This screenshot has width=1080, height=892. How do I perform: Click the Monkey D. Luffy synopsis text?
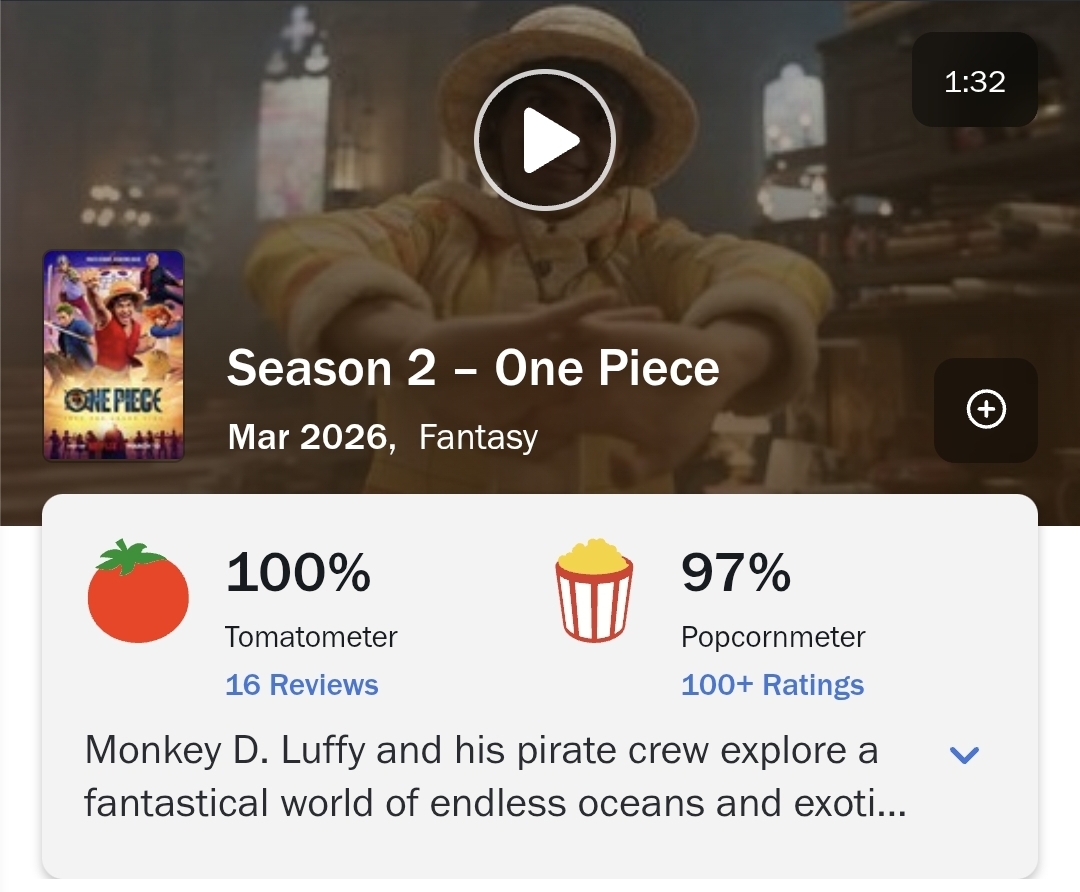point(482,777)
